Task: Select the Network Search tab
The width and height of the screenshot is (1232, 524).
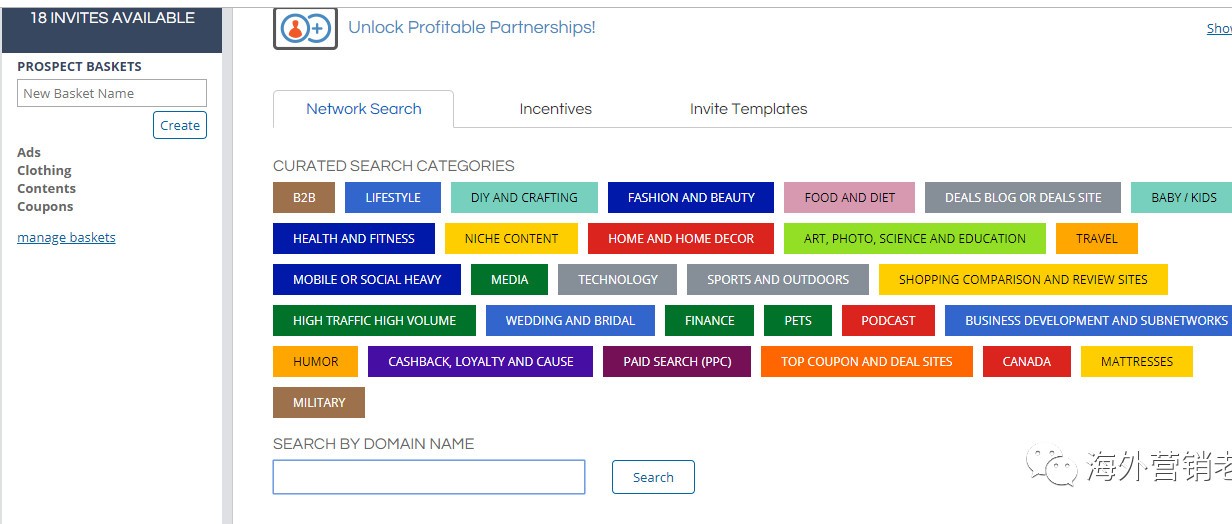Action: [363, 109]
